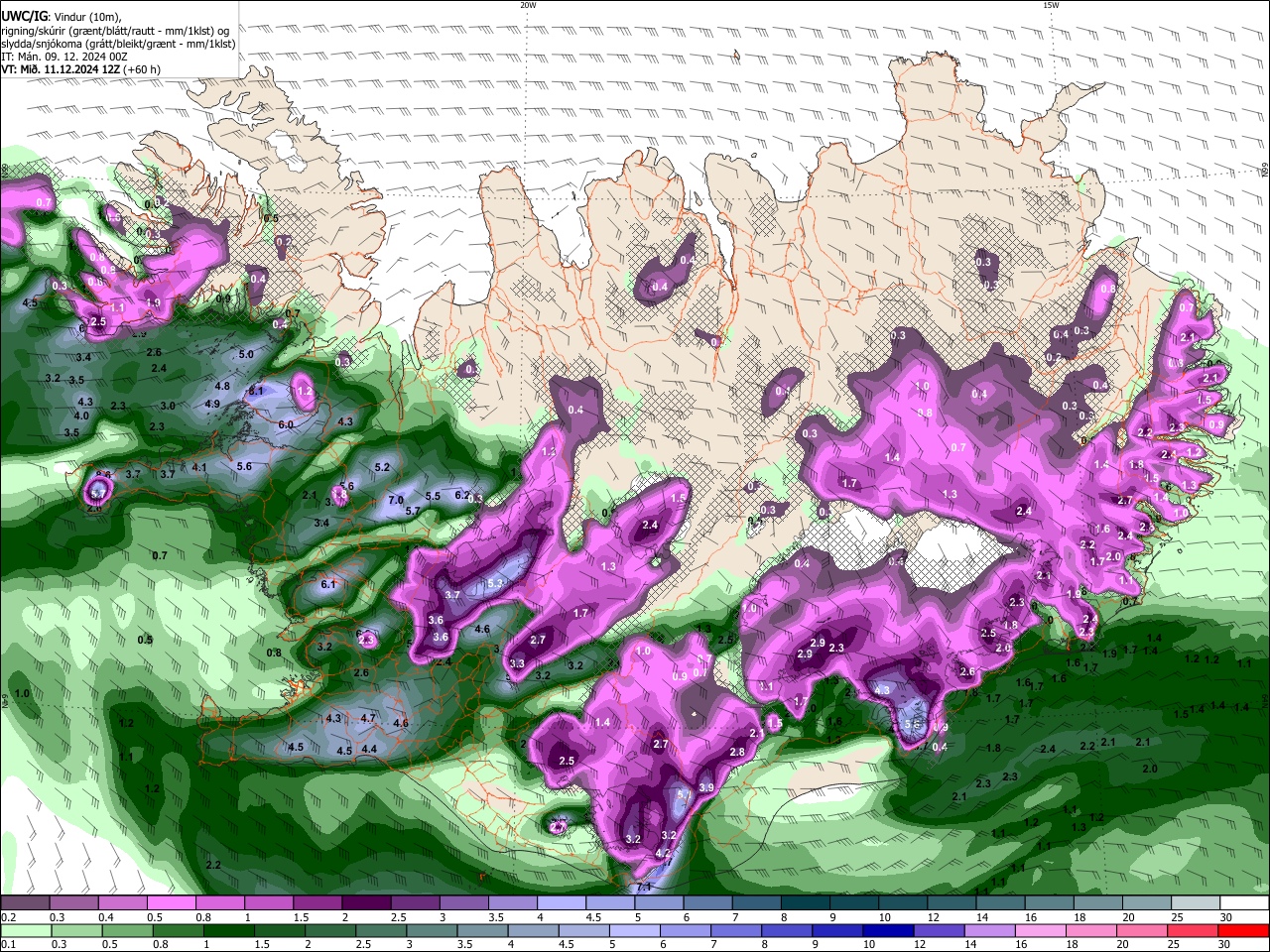Image resolution: width=1270 pixels, height=952 pixels.
Task: Click bright red lower legend swatch after 30
Action: click(1244, 930)
